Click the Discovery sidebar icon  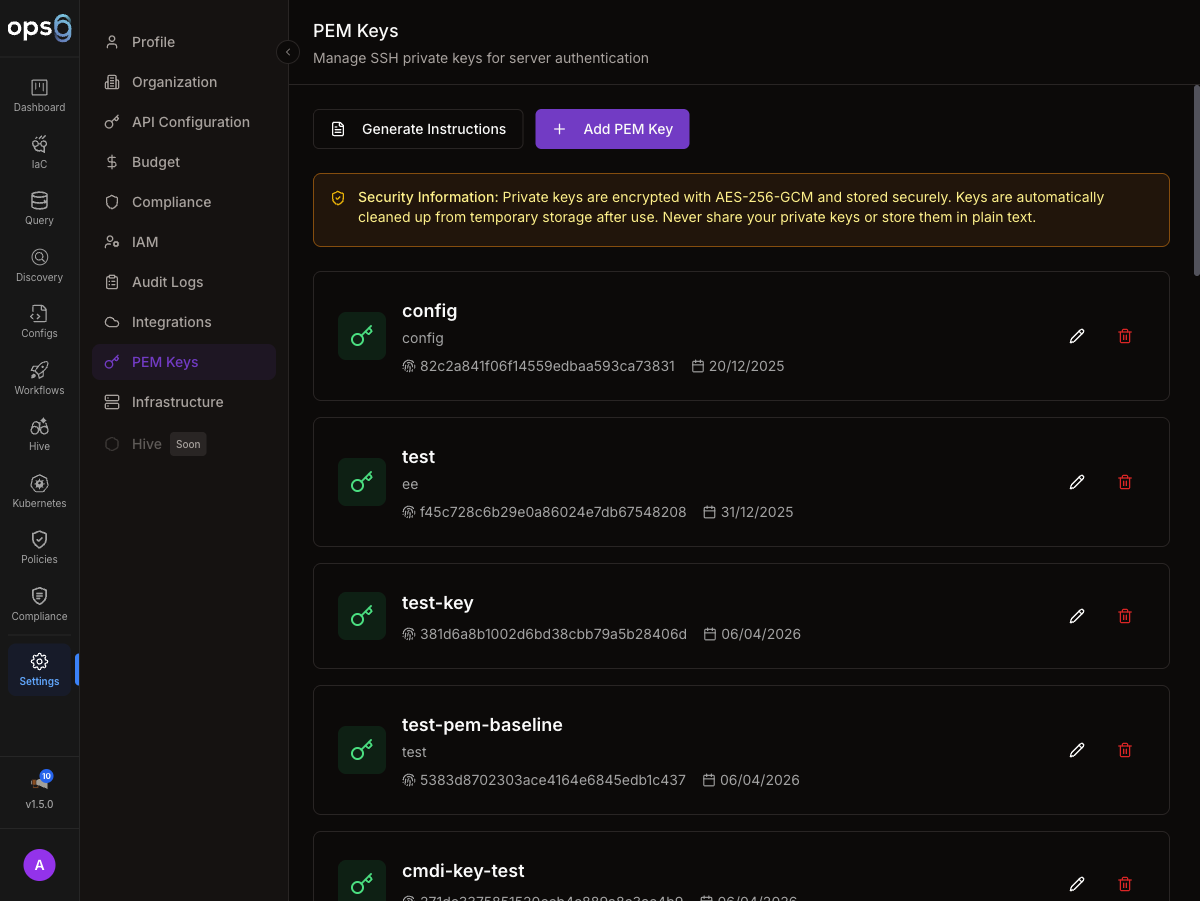tap(39, 263)
